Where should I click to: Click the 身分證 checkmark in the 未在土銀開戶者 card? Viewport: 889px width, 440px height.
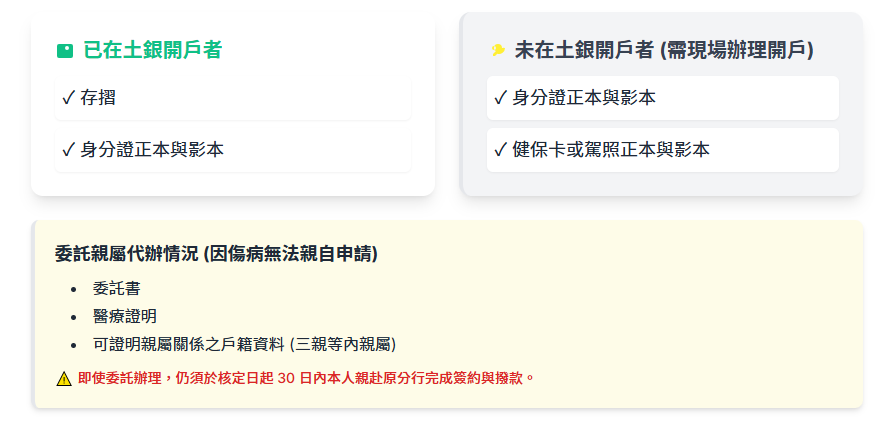[x=500, y=98]
